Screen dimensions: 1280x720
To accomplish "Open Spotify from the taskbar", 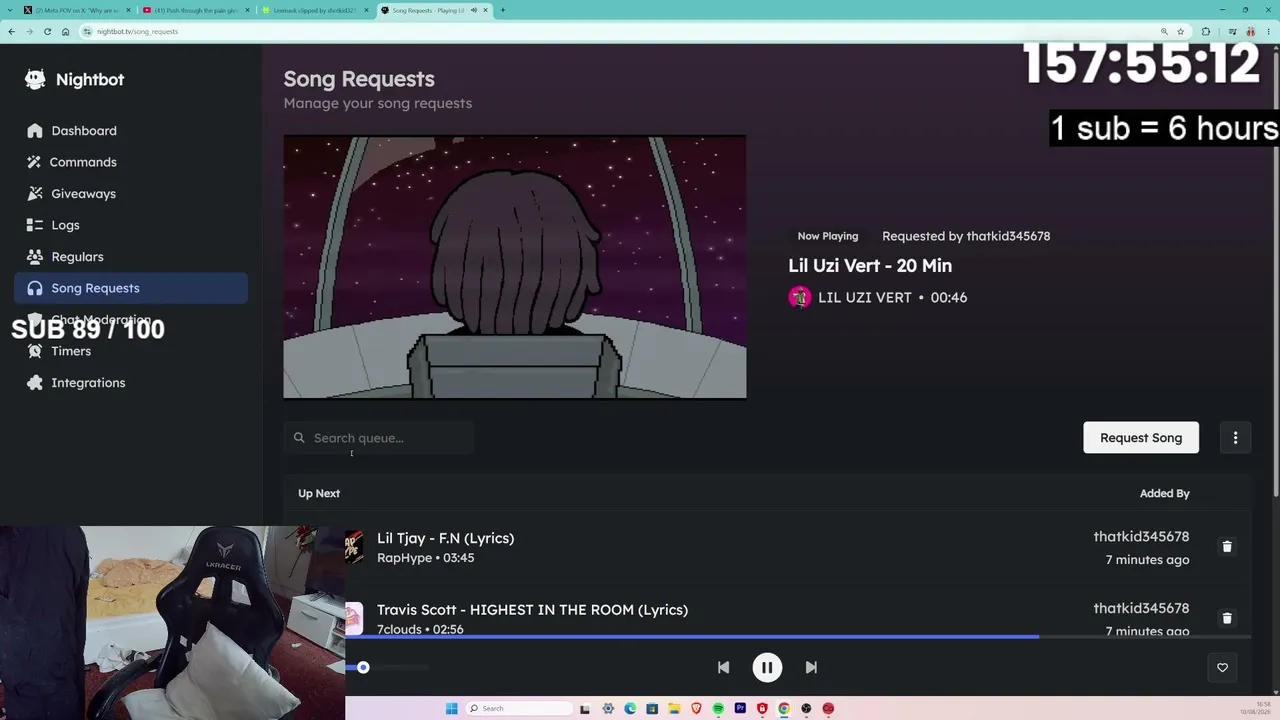I will pyautogui.click(x=718, y=709).
